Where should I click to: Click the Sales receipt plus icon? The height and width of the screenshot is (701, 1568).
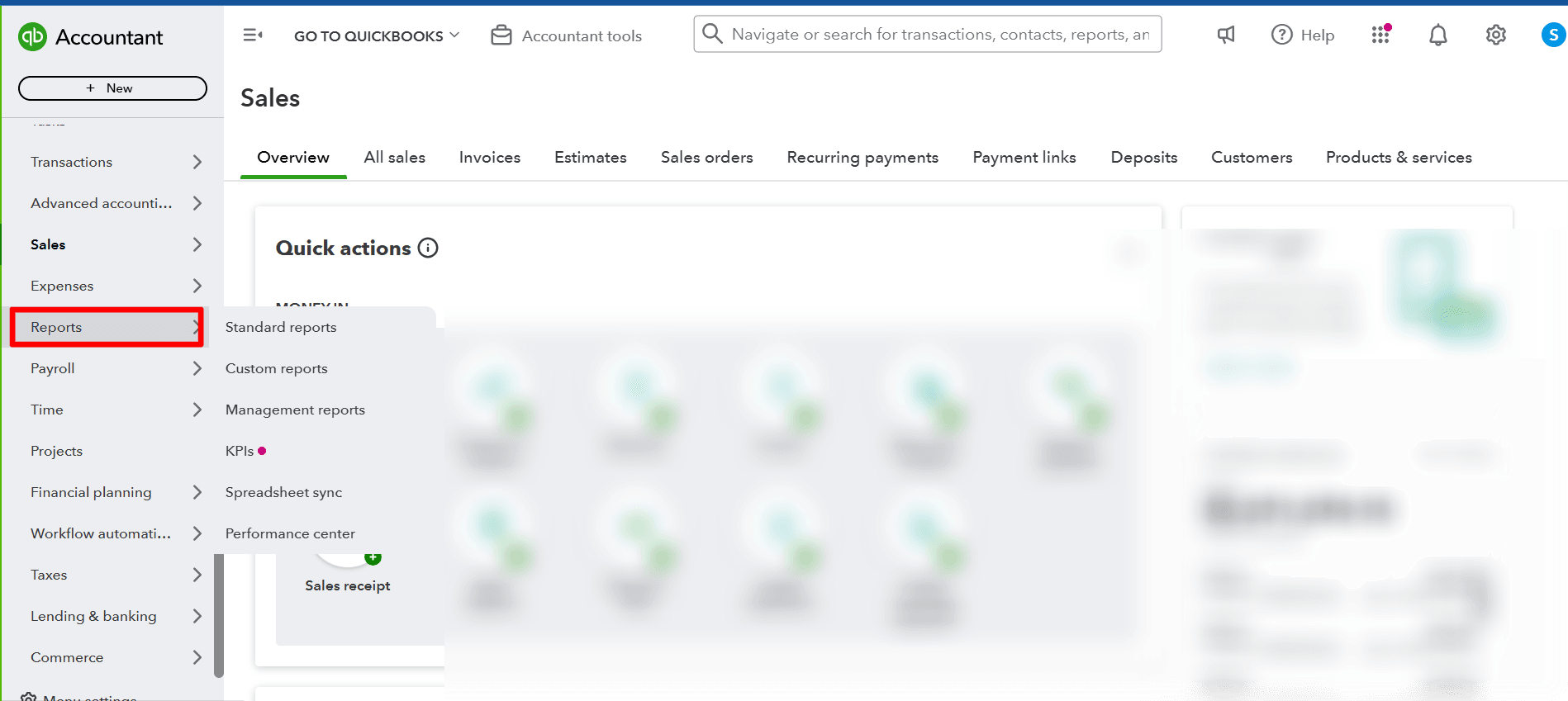tap(373, 558)
